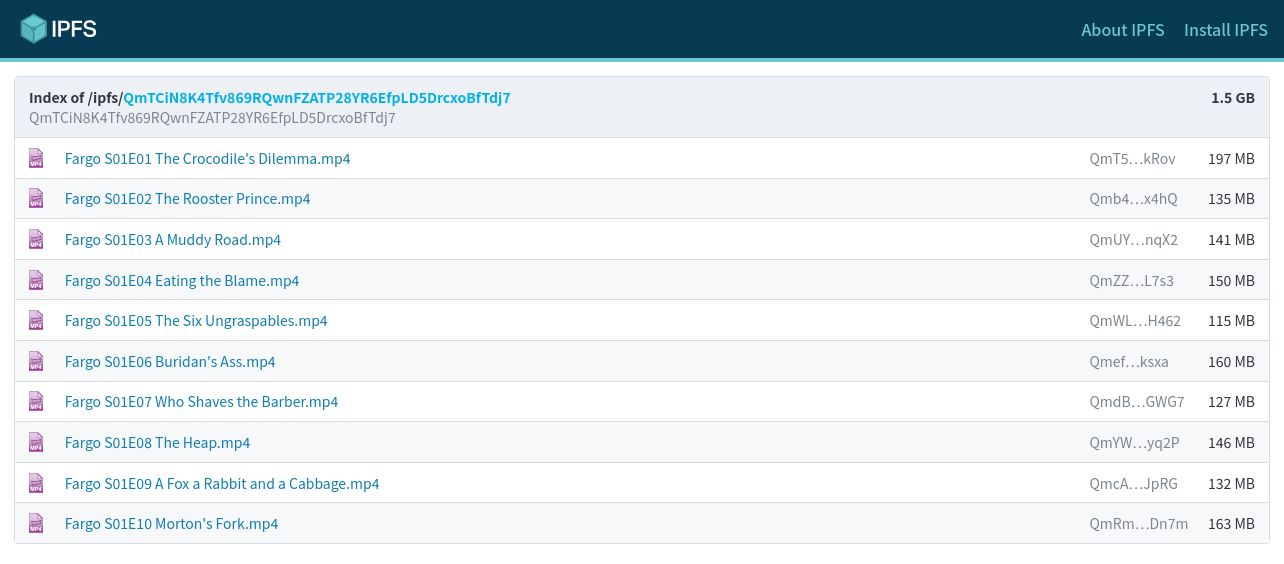1284x564 pixels.
Task: Click the 197 MB size value
Action: (1231, 159)
